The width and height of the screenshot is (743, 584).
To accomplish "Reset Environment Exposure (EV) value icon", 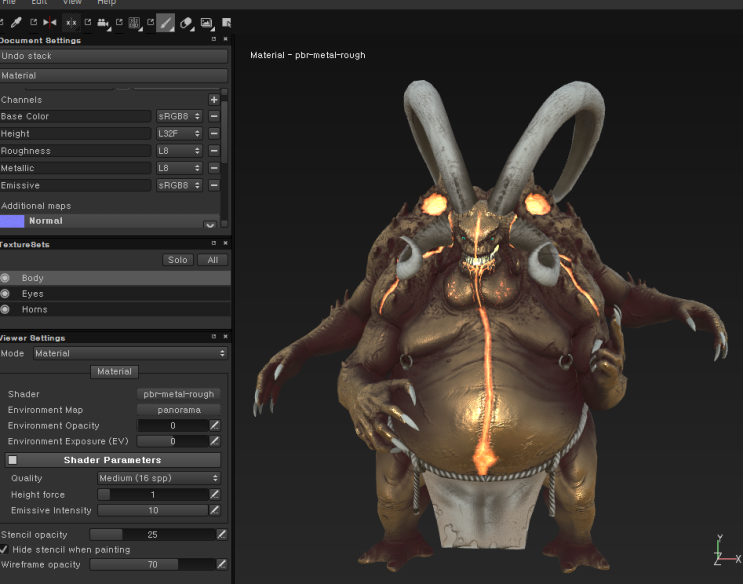I will pyautogui.click(x=215, y=441).
